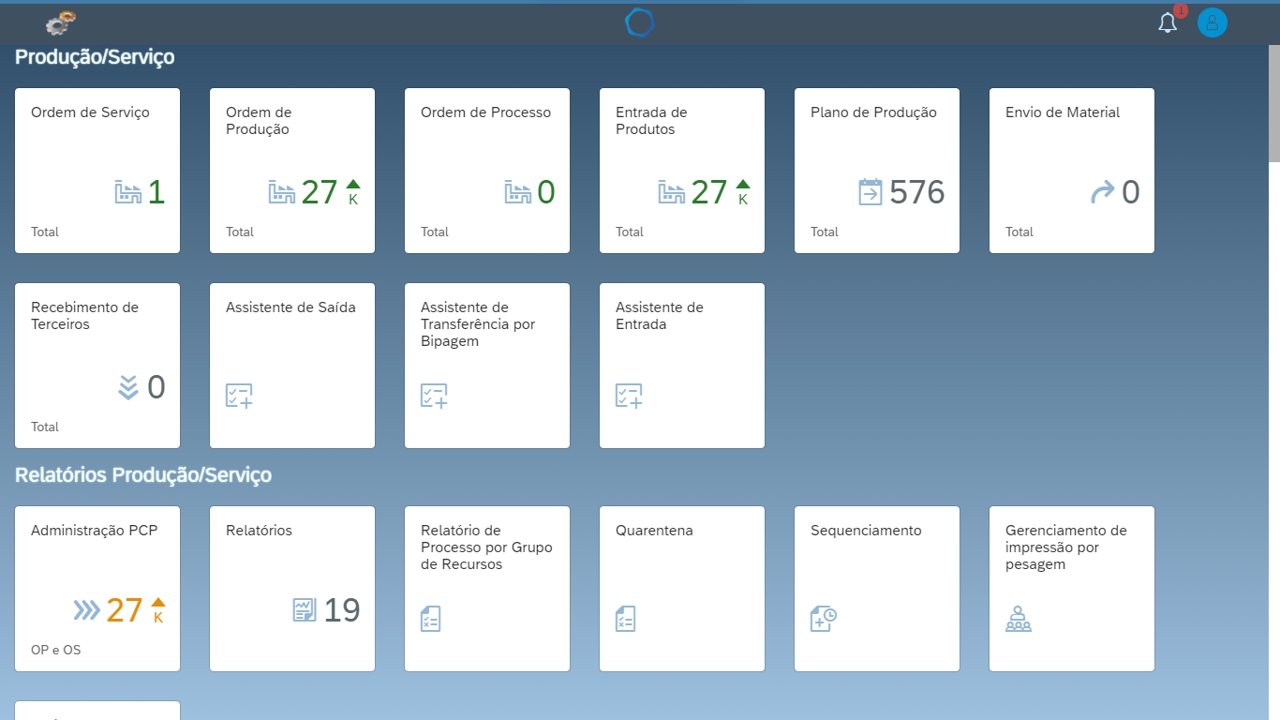1280x720 pixels.
Task: Open the Ordem de Serviço tile
Action: pos(97,170)
